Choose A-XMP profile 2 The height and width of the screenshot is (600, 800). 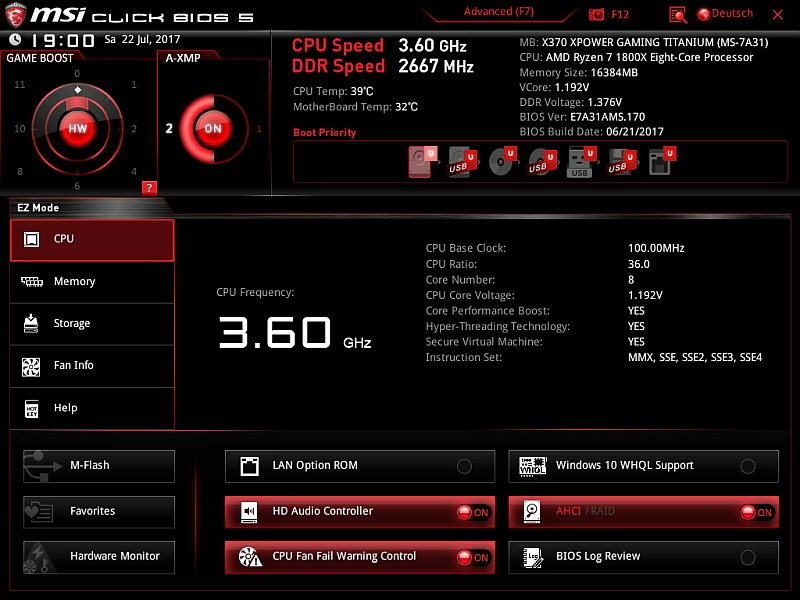pyautogui.click(x=169, y=129)
